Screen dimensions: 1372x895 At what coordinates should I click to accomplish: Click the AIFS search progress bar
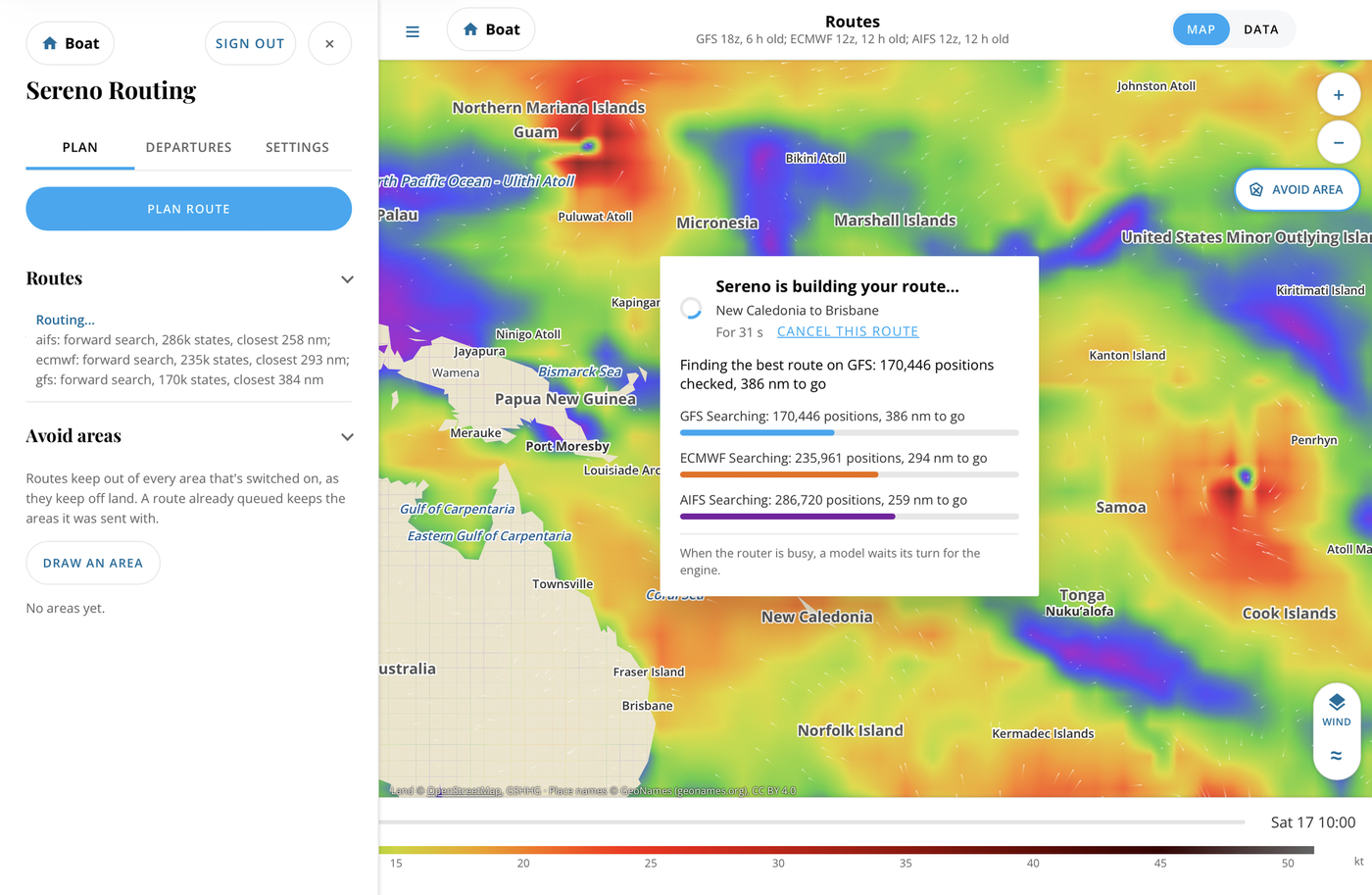[850, 517]
